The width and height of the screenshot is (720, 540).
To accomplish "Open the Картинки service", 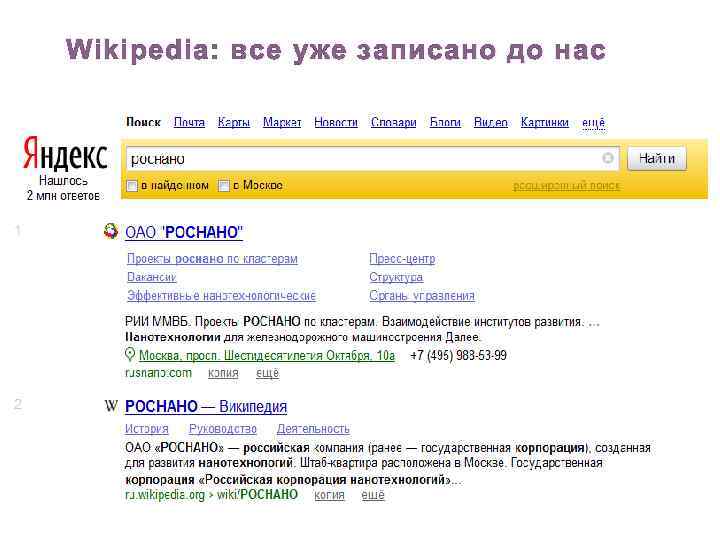I will (x=545, y=123).
